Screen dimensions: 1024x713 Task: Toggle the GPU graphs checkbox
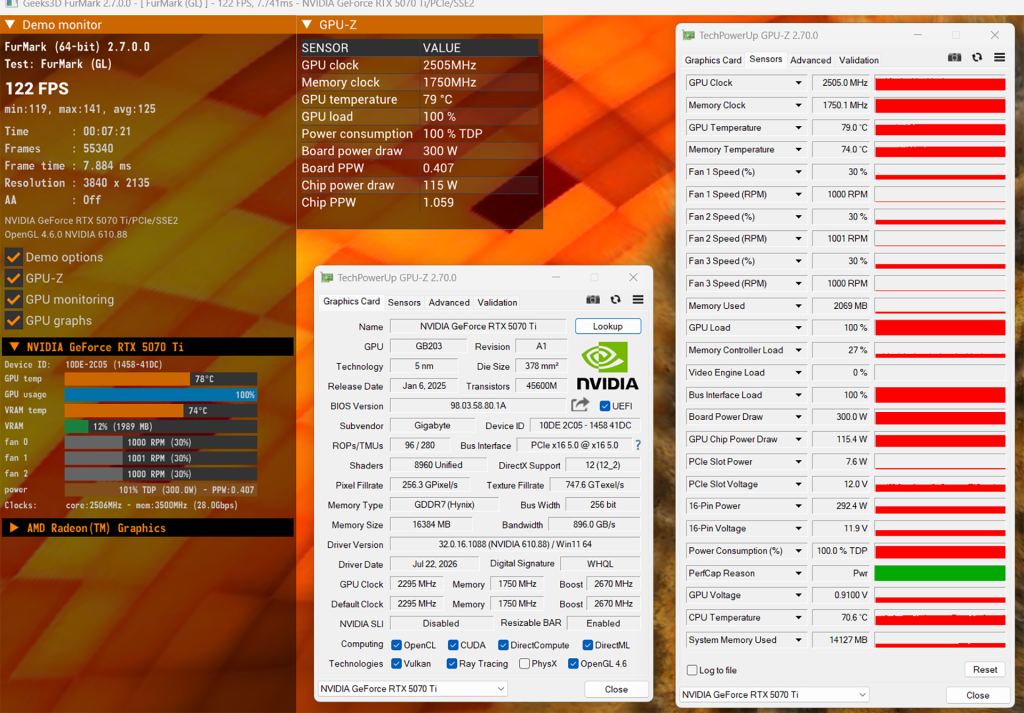tap(14, 321)
